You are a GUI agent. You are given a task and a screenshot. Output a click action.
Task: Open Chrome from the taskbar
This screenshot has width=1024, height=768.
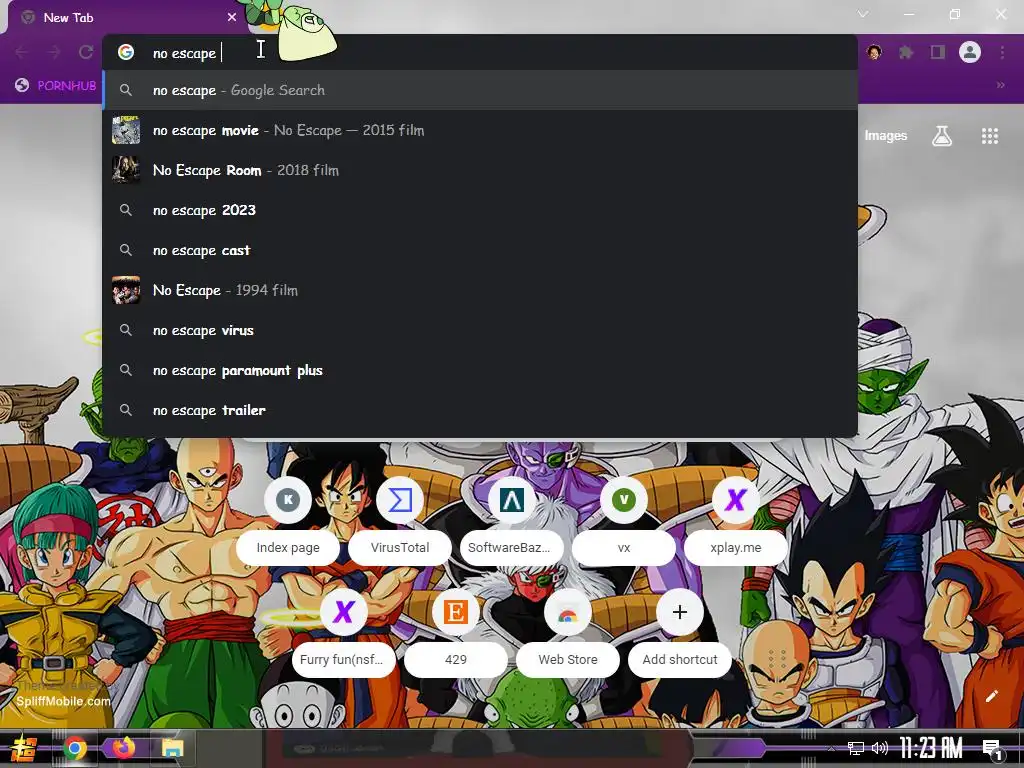click(x=75, y=748)
